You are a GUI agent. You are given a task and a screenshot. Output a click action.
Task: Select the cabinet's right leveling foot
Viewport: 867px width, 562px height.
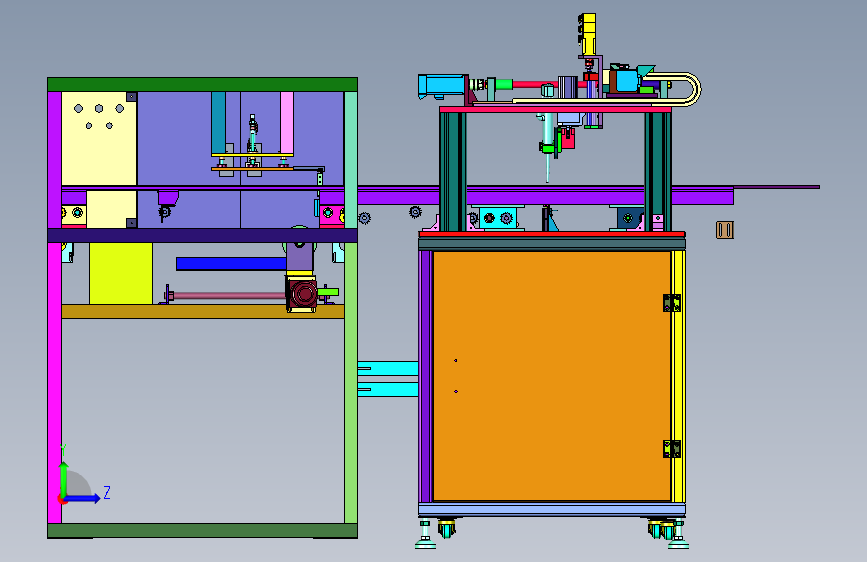(x=678, y=535)
